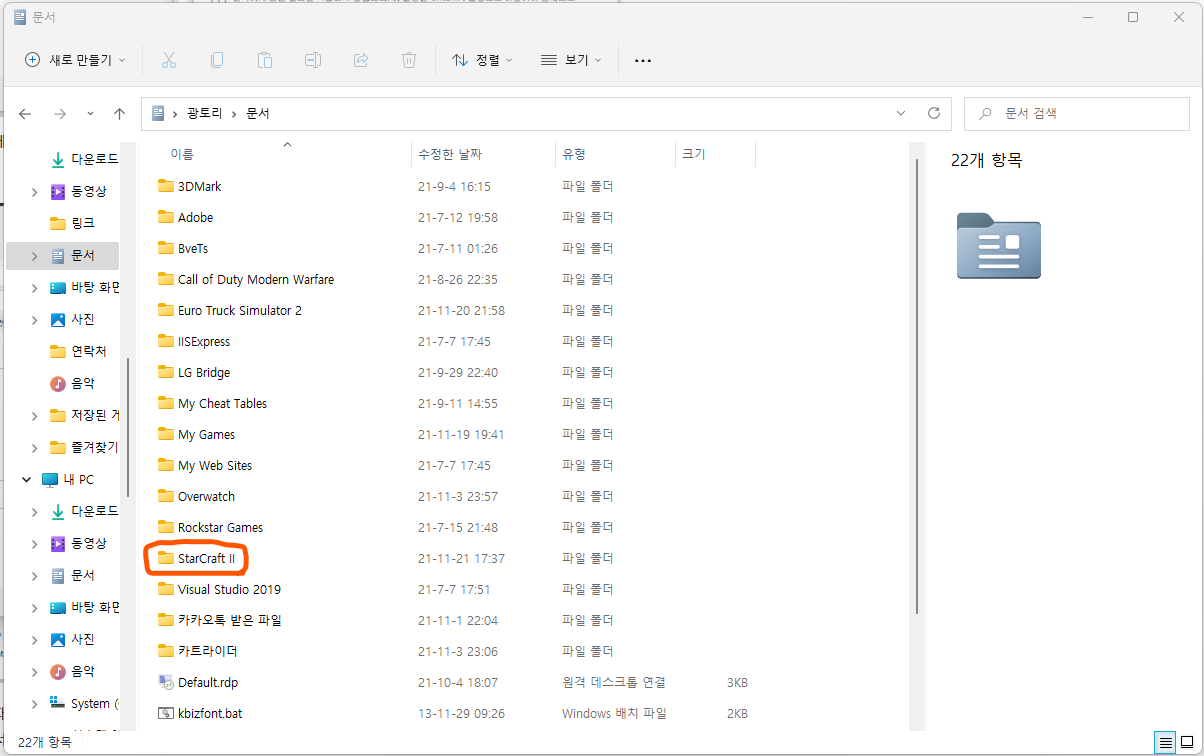Viewport: 1204px width, 756px height.
Task: Sort by 수정한 날짜 column header
Action: point(450,154)
